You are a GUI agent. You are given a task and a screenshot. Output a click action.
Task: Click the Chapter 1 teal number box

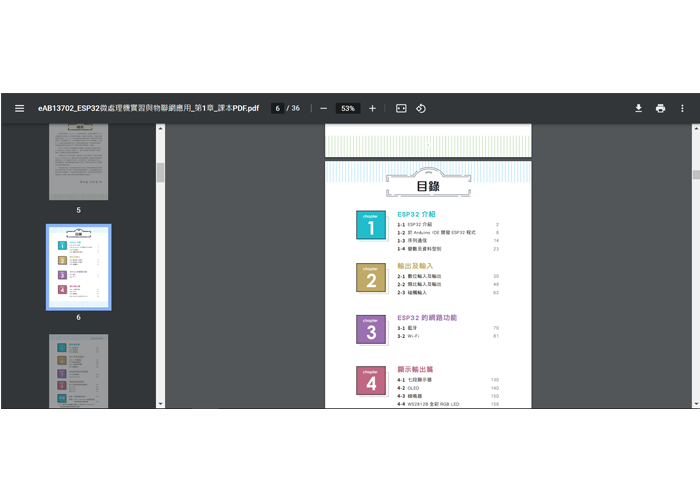(371, 225)
